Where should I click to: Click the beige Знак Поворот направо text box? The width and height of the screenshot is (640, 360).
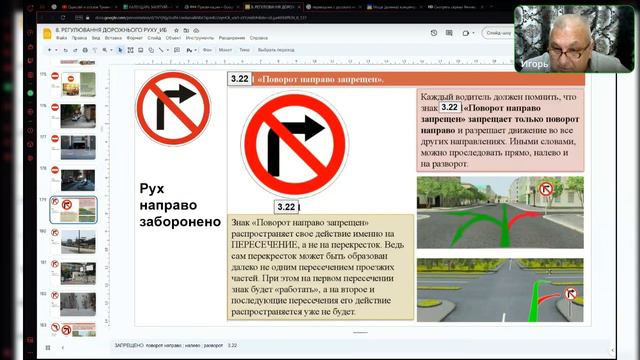point(320,267)
